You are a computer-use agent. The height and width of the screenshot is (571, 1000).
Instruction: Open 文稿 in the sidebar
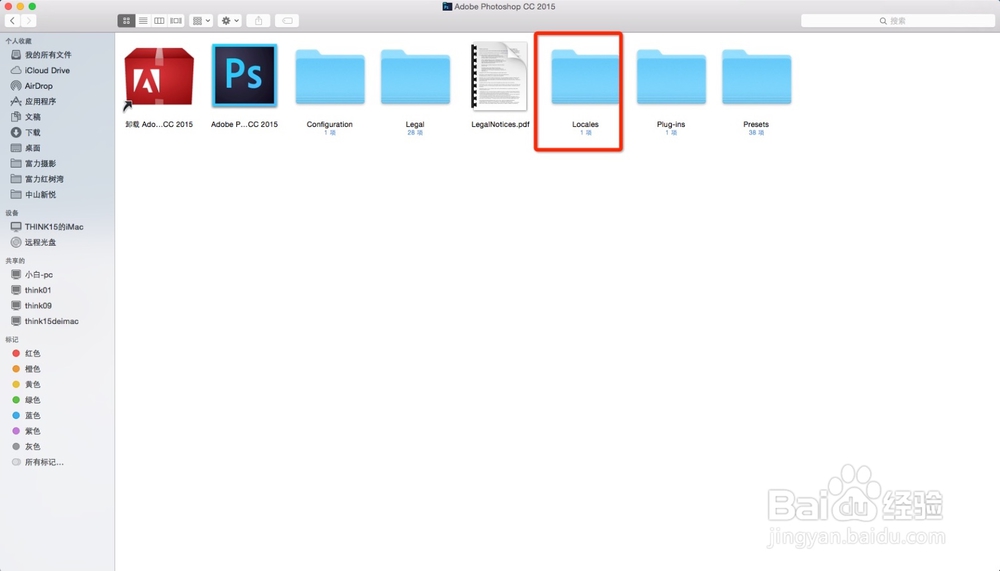(33, 117)
